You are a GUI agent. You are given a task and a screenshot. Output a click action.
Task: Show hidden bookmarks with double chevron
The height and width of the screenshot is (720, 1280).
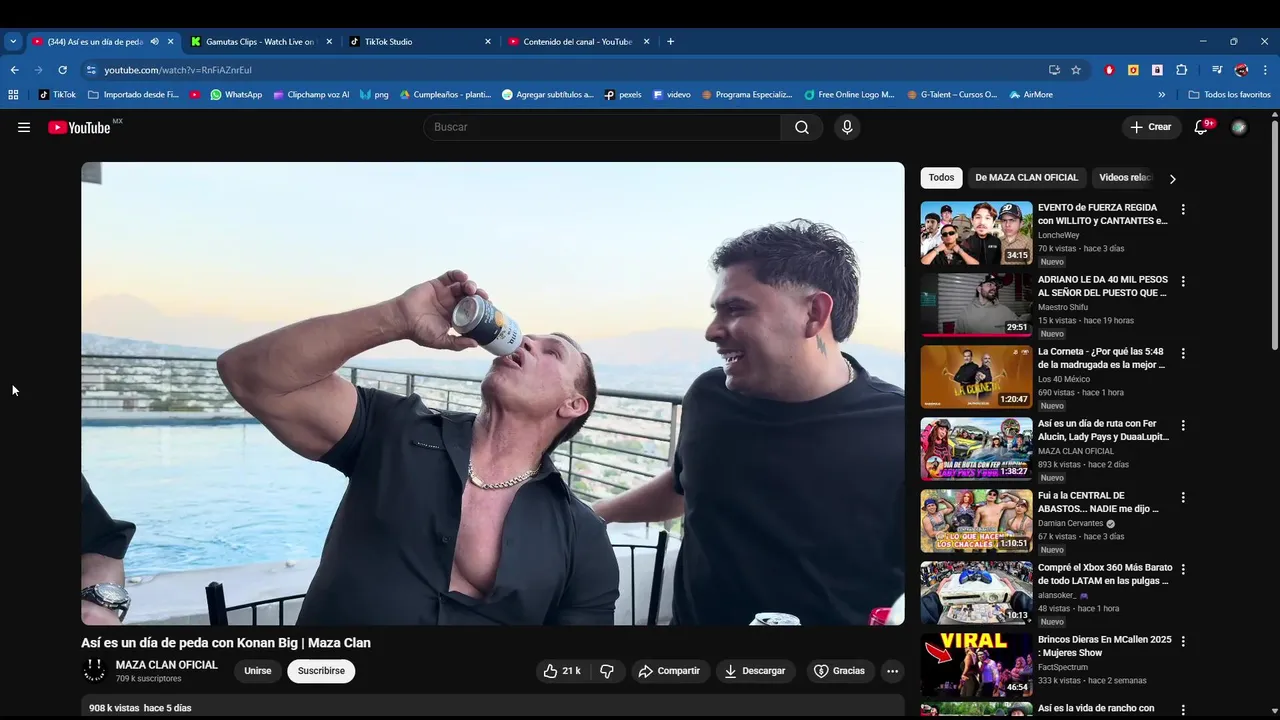point(1161,95)
